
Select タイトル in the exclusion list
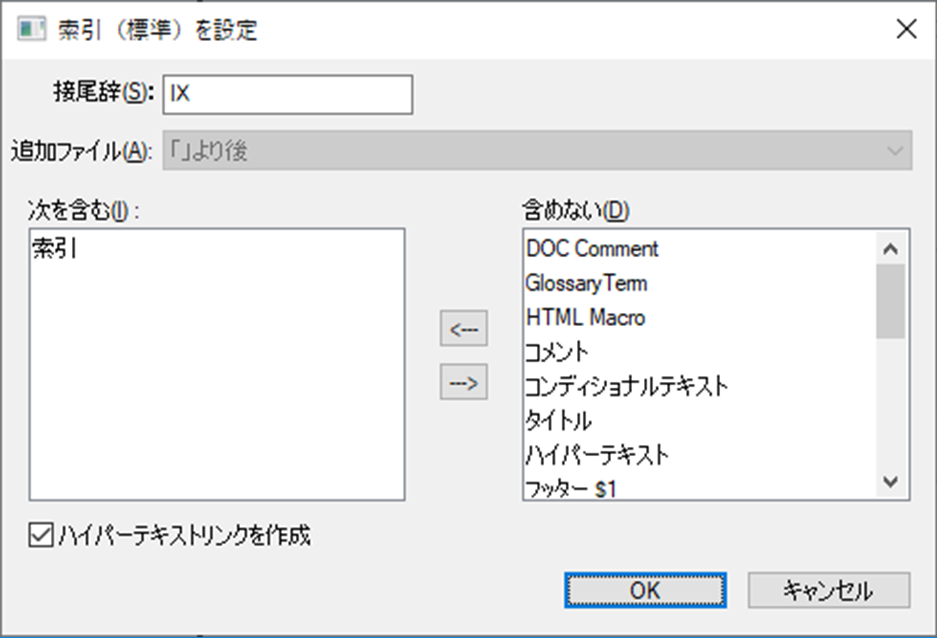tap(600, 420)
